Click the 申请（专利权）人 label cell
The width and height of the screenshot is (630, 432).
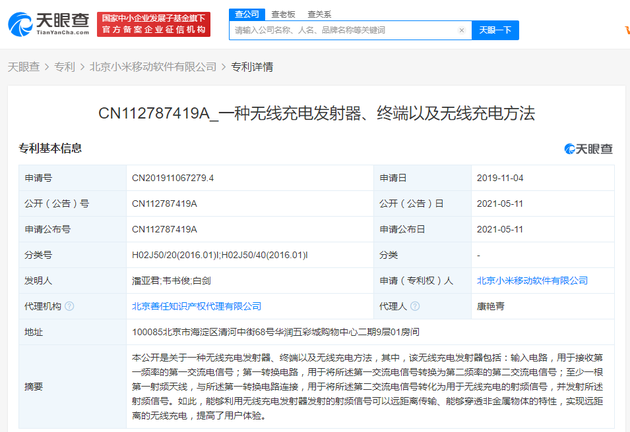point(422,280)
